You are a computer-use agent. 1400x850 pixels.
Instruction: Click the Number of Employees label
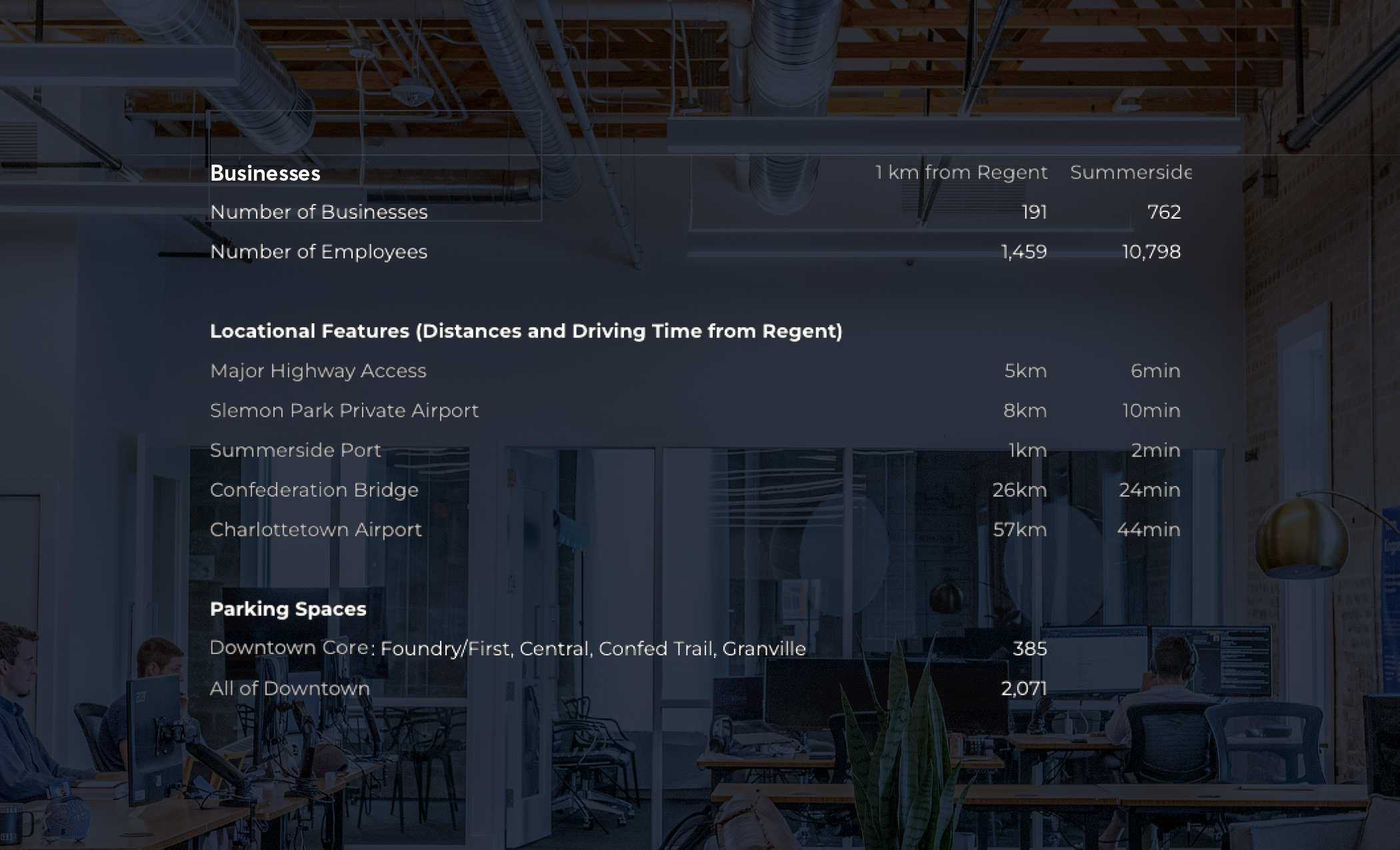[x=319, y=252]
